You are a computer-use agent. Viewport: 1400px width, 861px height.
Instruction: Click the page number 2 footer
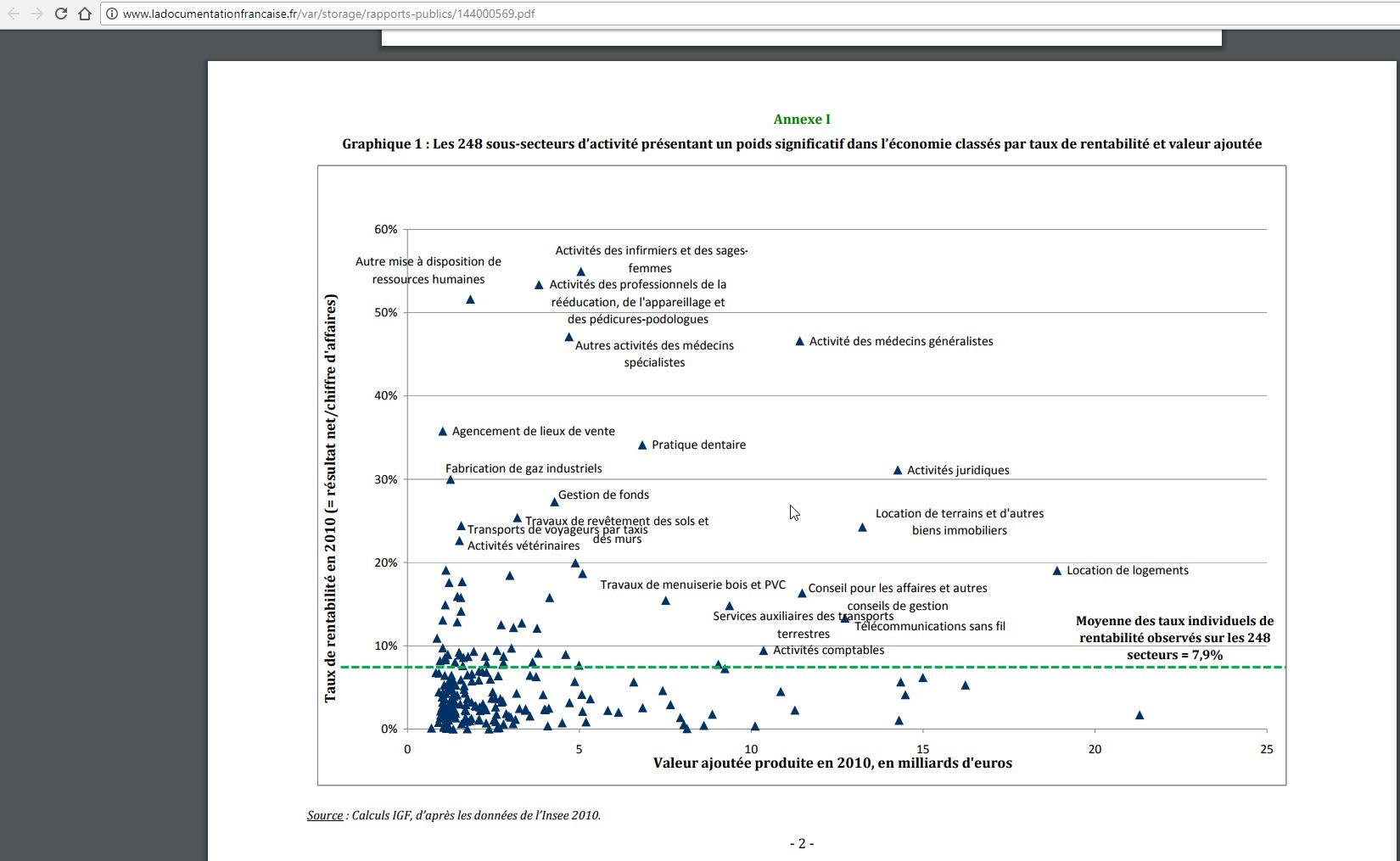click(802, 843)
